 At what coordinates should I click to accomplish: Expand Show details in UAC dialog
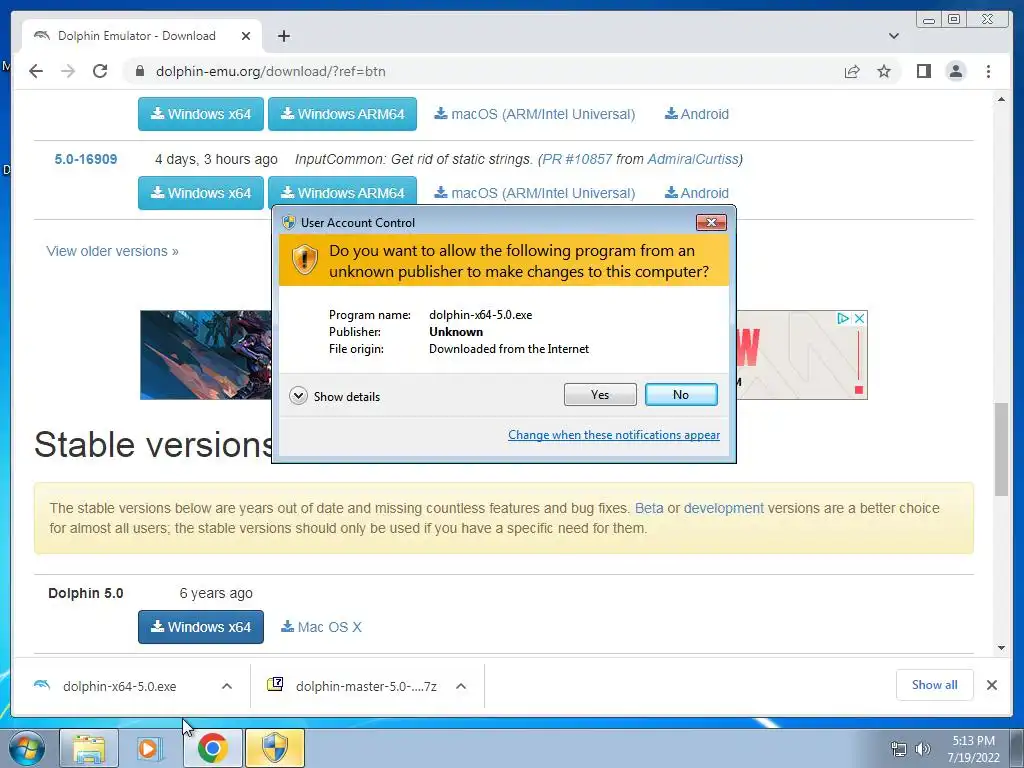click(x=334, y=396)
